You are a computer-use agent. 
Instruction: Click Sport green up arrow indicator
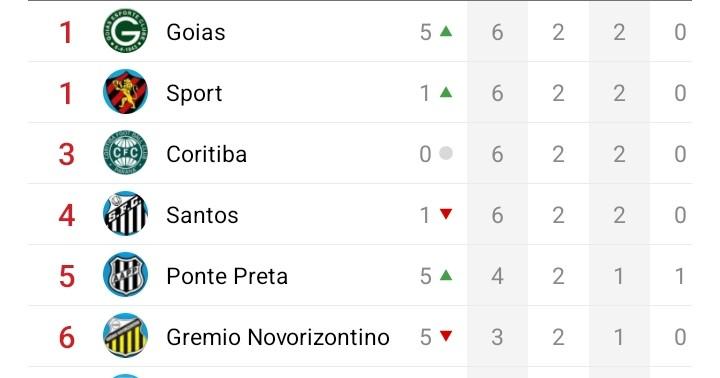446,92
